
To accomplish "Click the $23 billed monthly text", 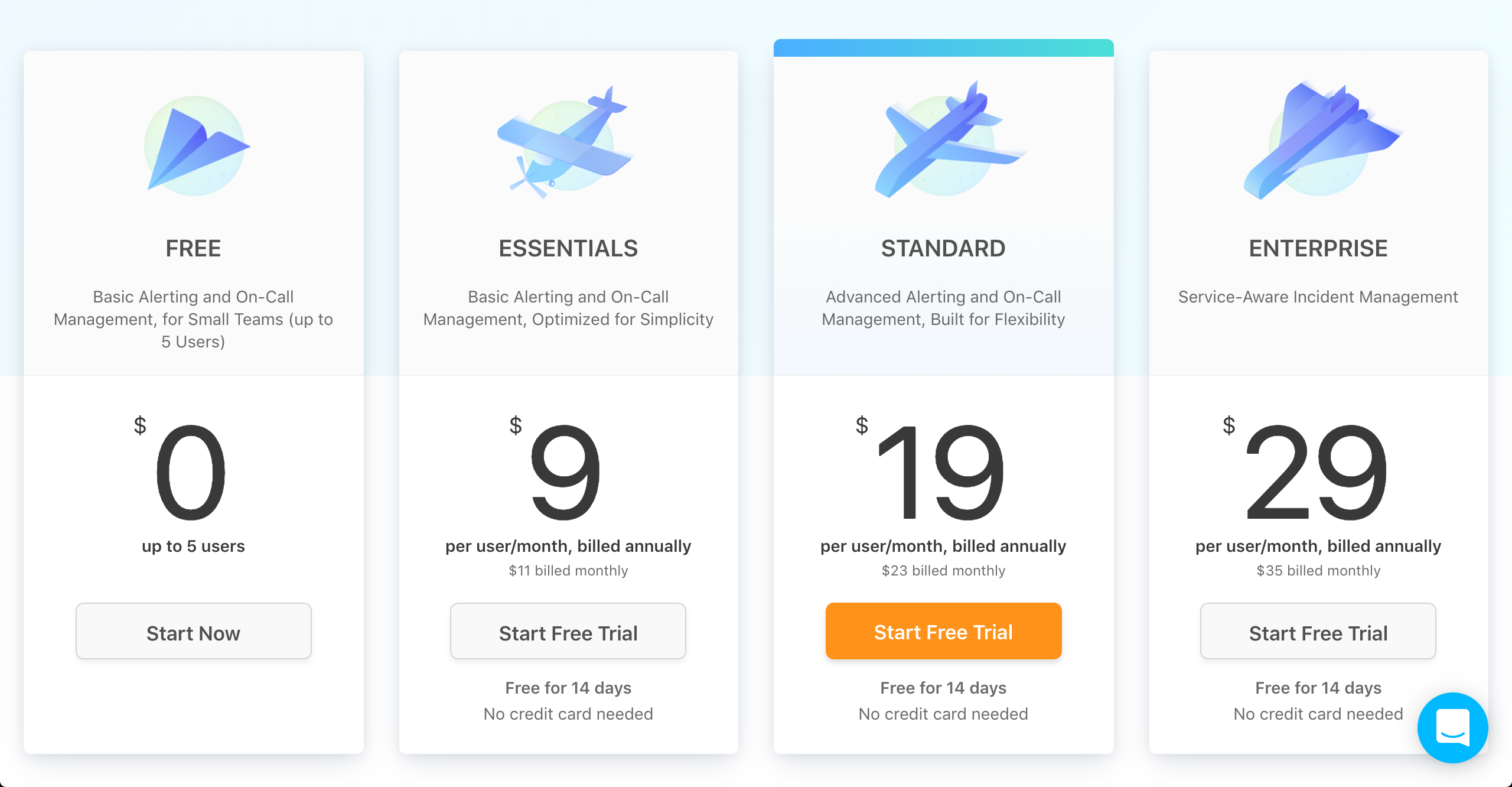I will pyautogui.click(x=943, y=570).
